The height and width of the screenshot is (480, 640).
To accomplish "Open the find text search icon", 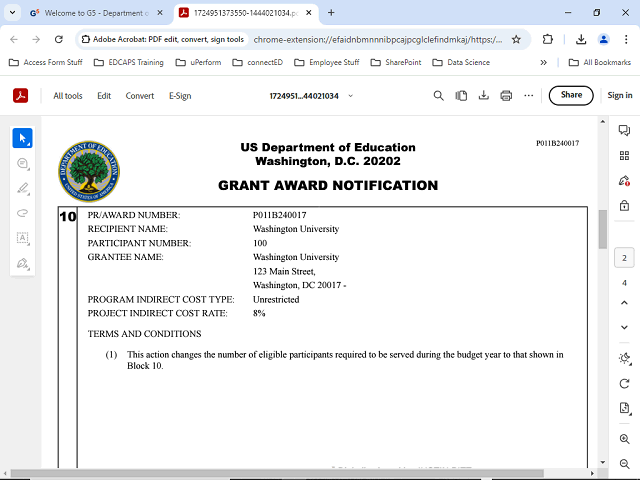I will pos(438,96).
